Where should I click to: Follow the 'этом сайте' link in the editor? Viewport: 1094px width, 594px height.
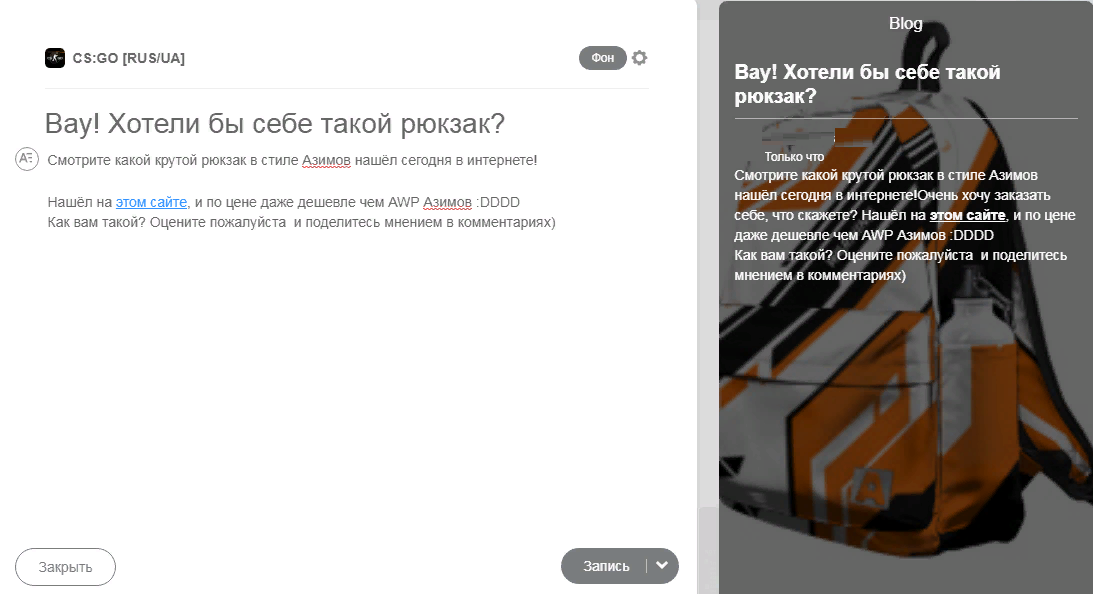pyautogui.click(x=151, y=202)
